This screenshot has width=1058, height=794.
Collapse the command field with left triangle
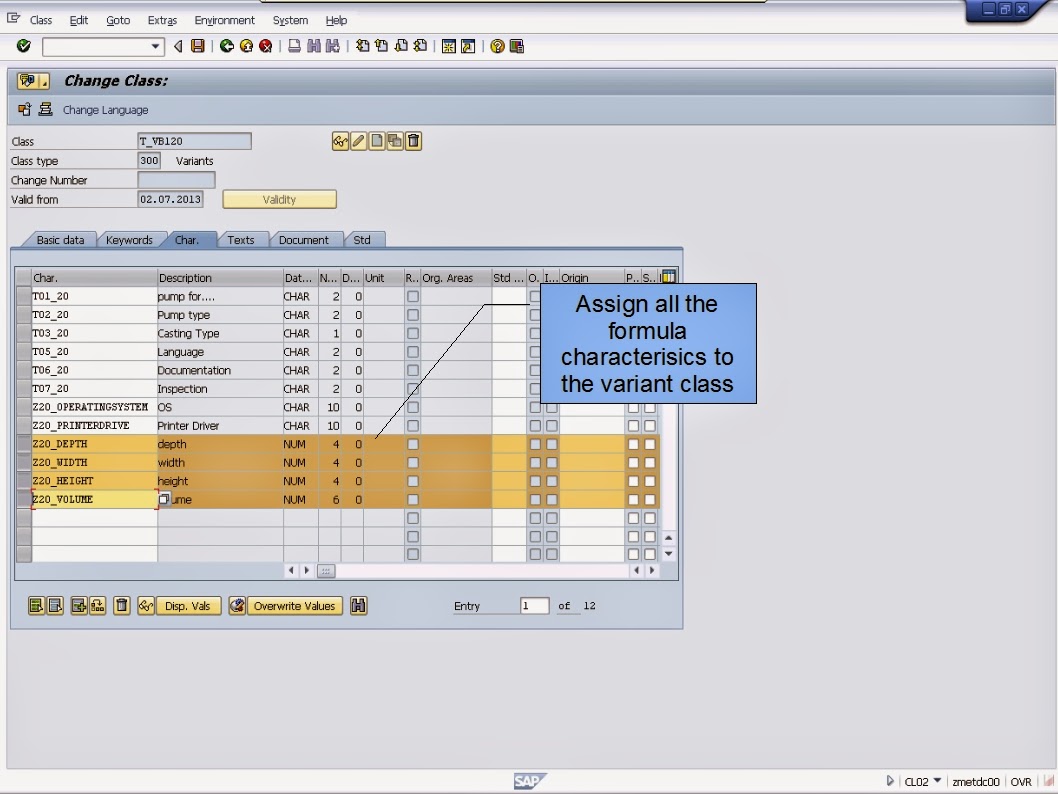click(178, 46)
